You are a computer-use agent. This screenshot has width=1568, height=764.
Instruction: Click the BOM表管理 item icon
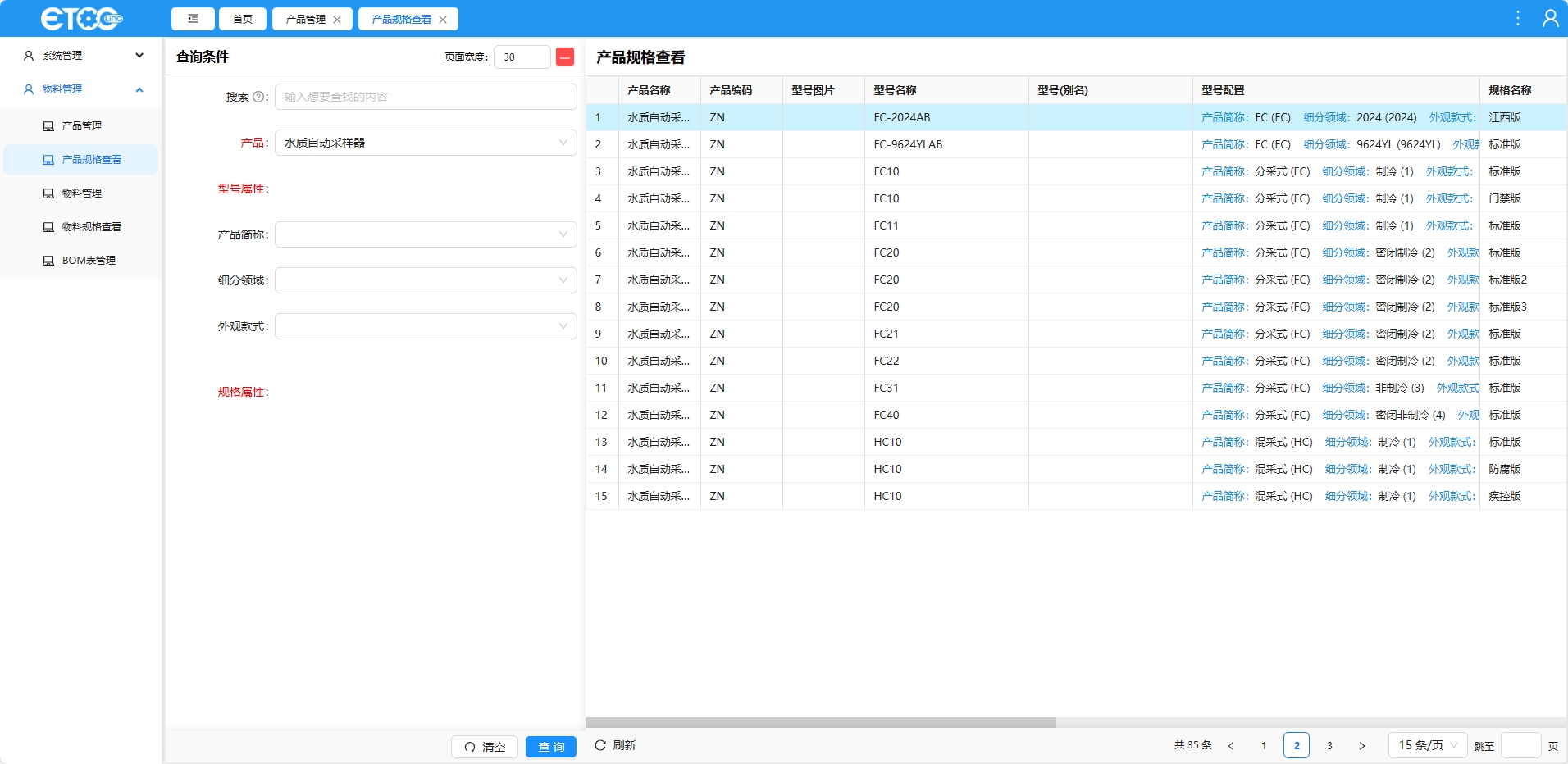(x=48, y=261)
